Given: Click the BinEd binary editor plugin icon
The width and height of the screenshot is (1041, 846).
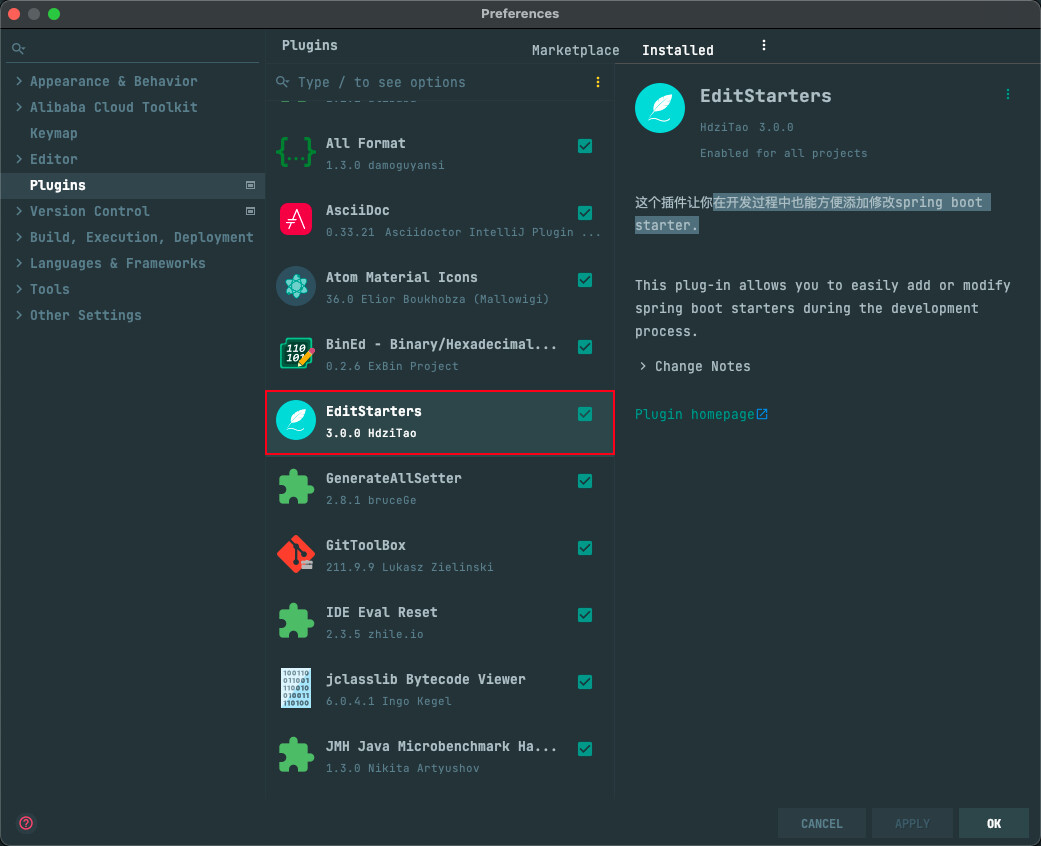Looking at the screenshot, I should point(296,353).
